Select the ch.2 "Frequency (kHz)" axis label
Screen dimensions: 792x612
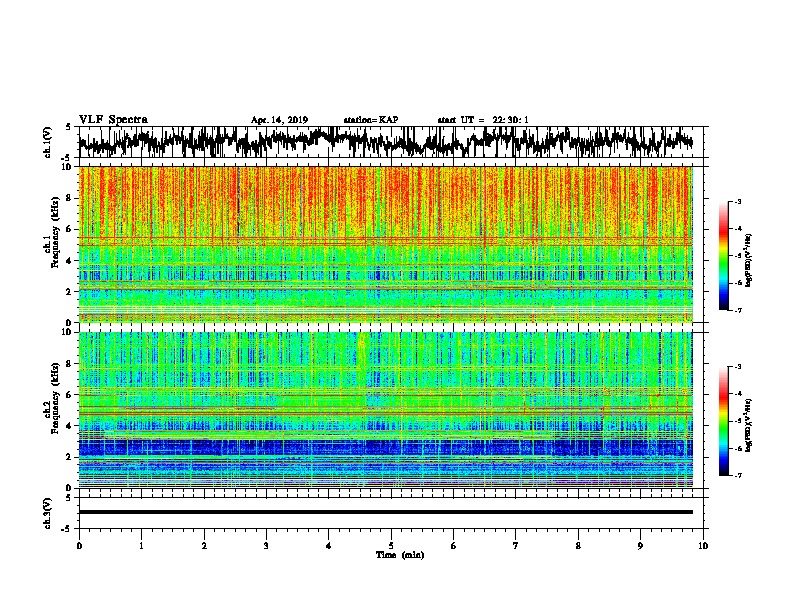point(56,398)
